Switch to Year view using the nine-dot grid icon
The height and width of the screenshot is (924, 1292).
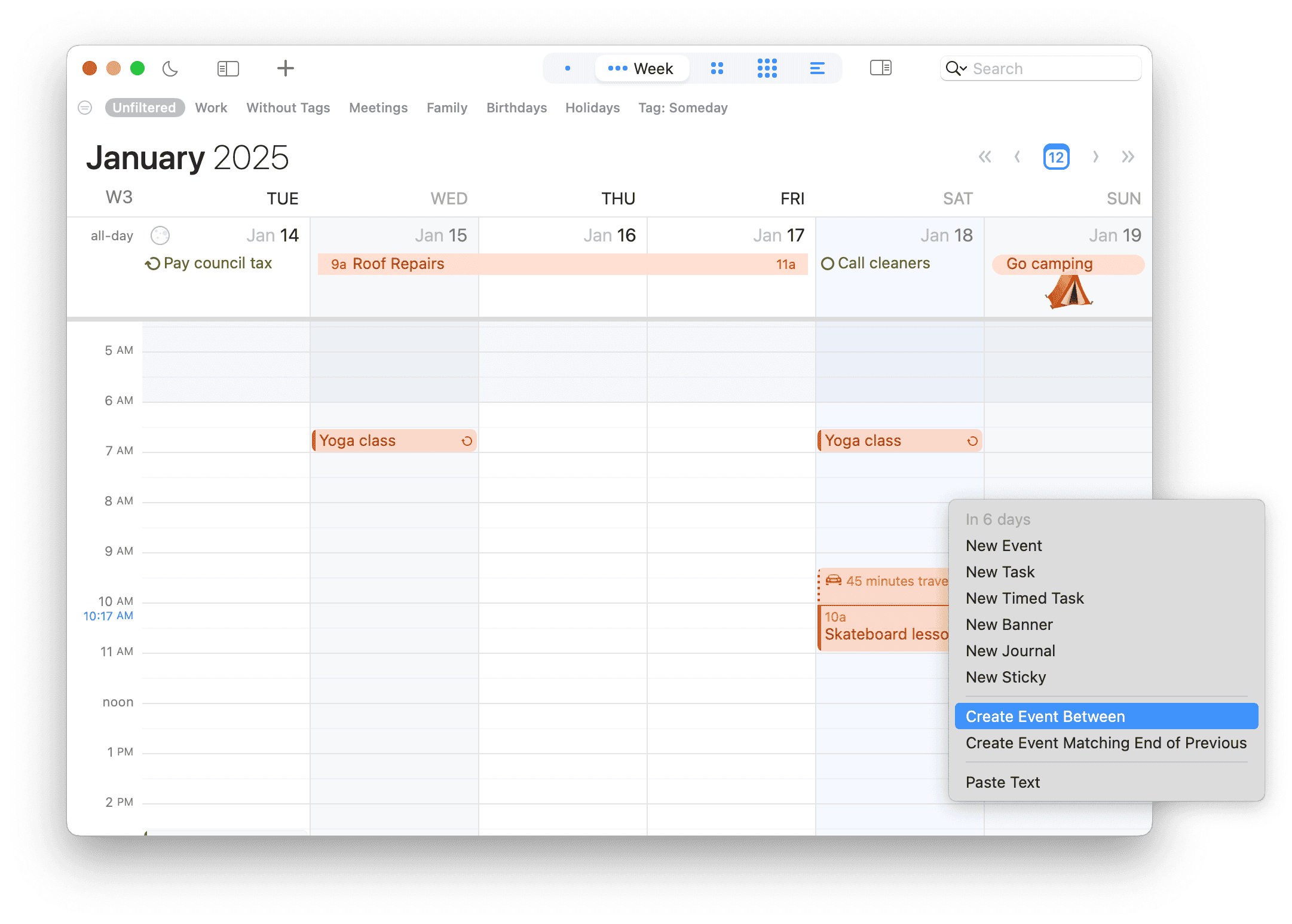coord(767,68)
